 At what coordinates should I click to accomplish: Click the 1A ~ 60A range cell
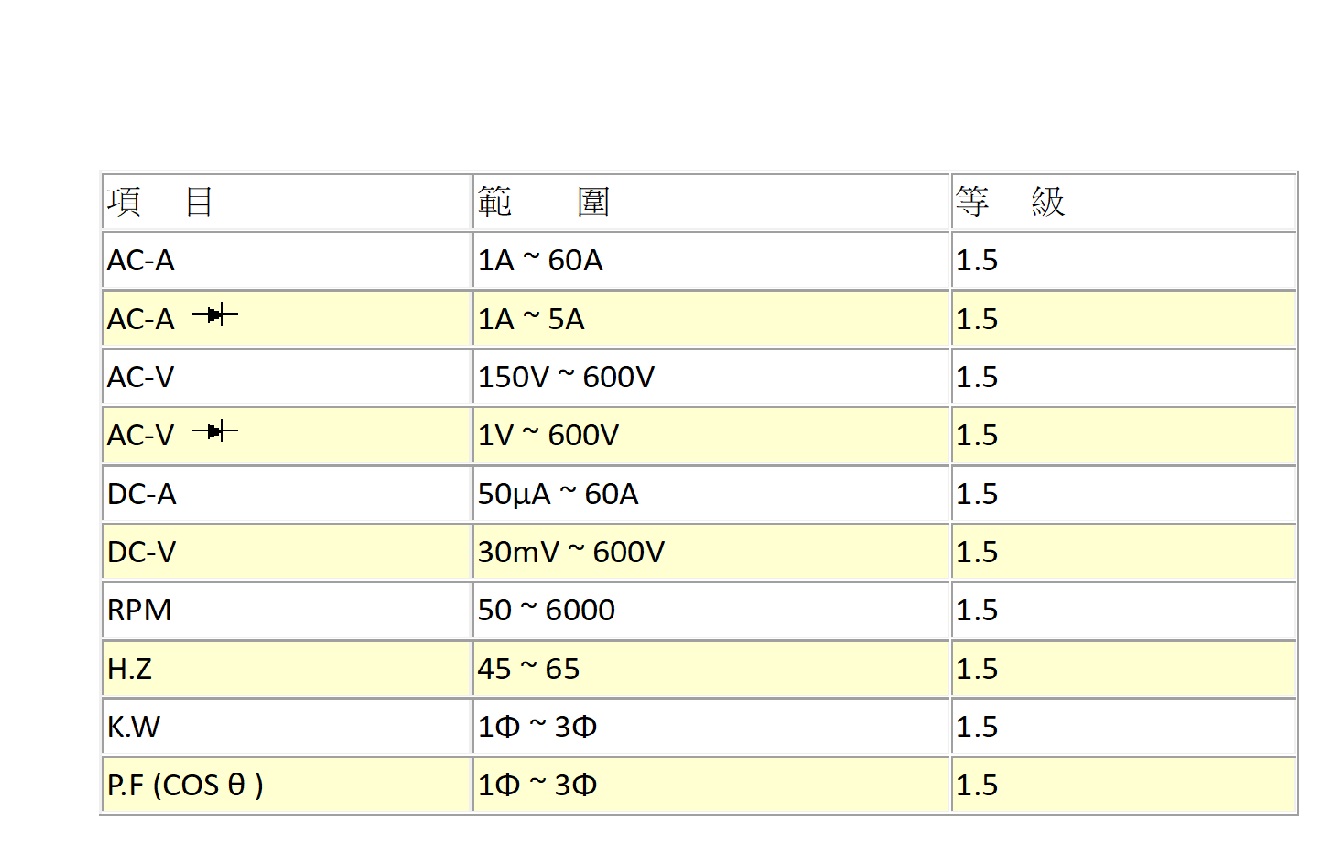coord(540,261)
